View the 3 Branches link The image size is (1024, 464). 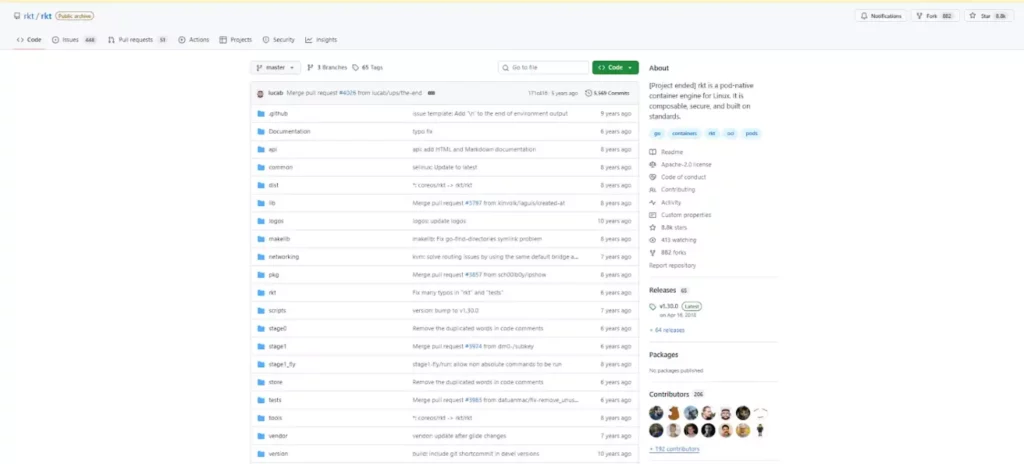click(x=327, y=67)
